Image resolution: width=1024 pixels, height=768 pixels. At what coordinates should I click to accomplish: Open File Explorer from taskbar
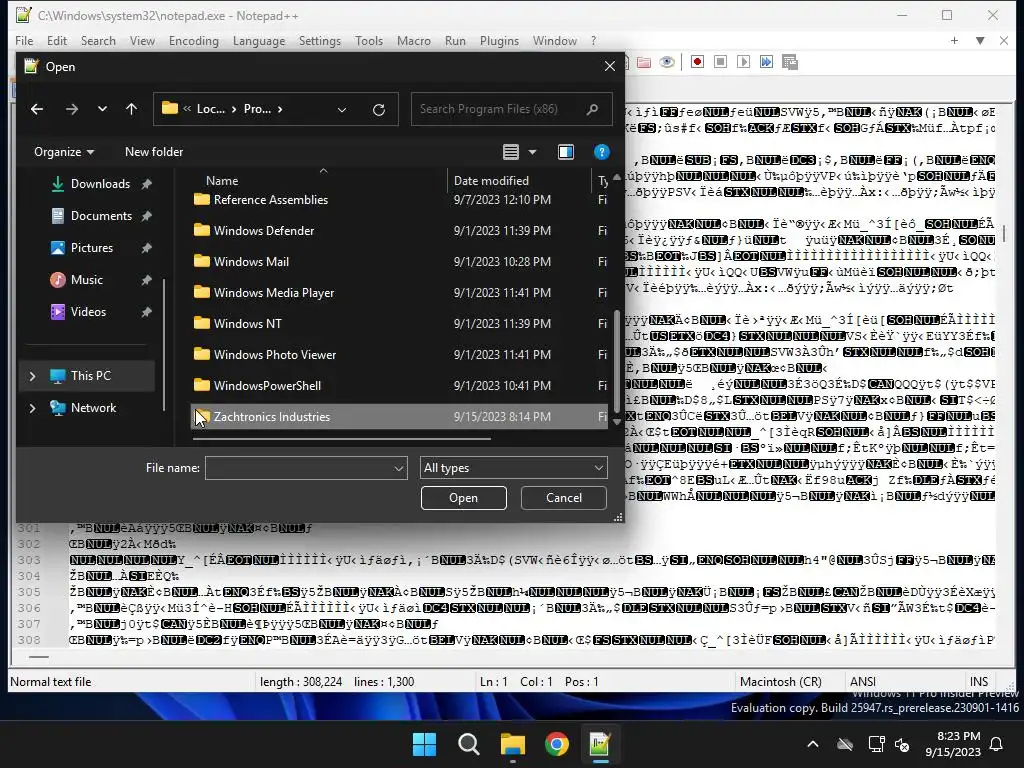513,744
